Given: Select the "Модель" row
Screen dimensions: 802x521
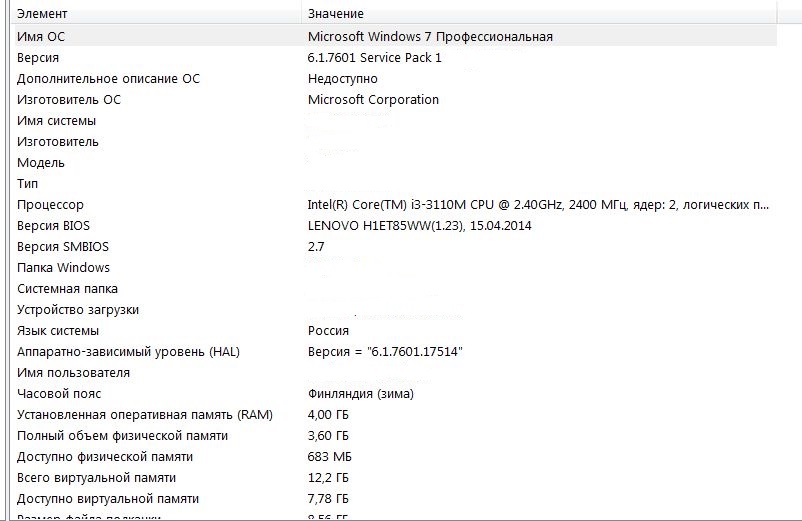Looking at the screenshot, I should point(41,163).
